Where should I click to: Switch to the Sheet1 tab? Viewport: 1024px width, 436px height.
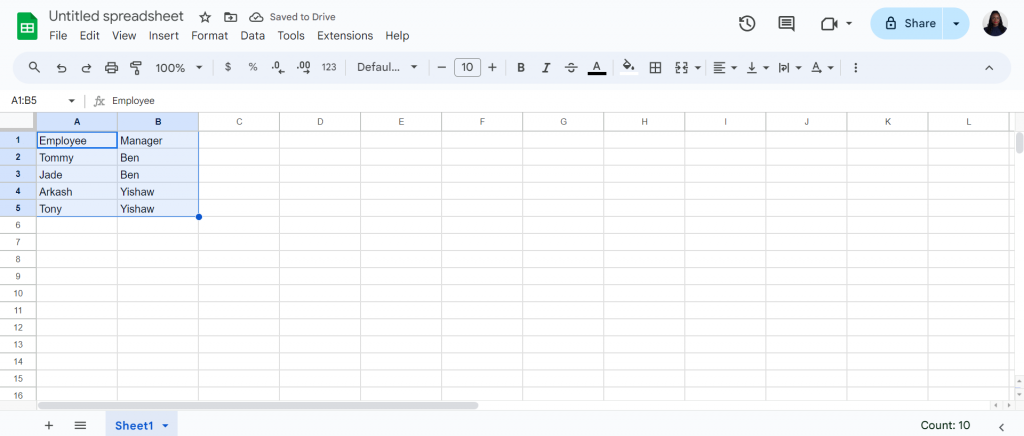click(x=141, y=426)
